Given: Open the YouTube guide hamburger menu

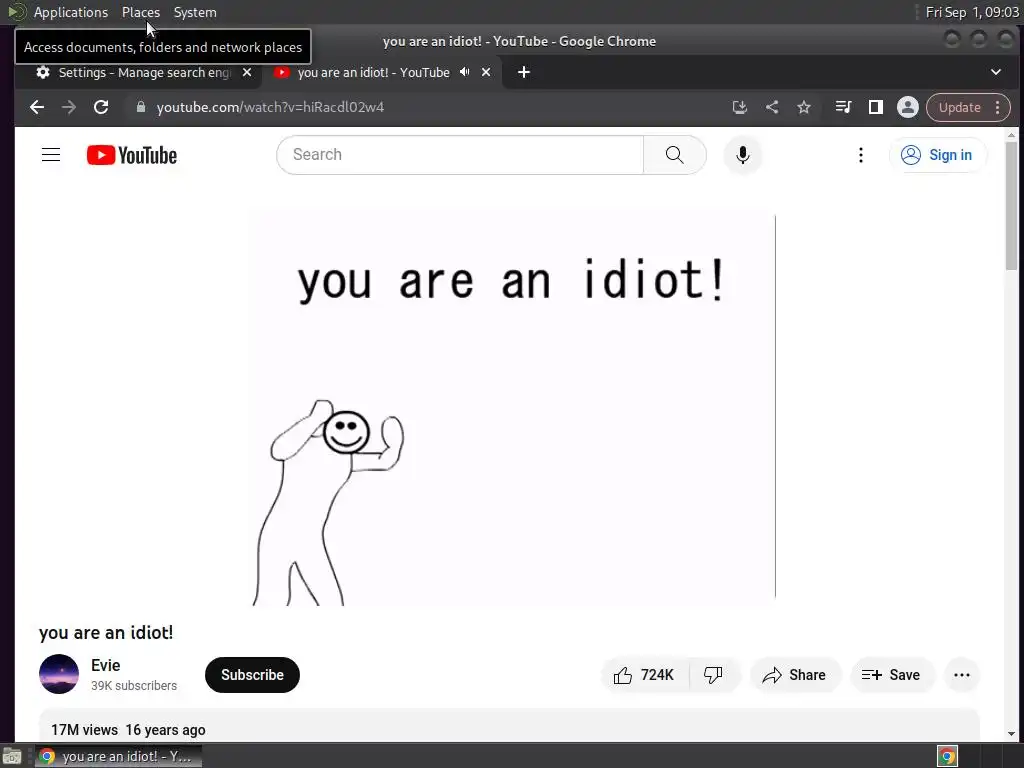Looking at the screenshot, I should (51, 155).
